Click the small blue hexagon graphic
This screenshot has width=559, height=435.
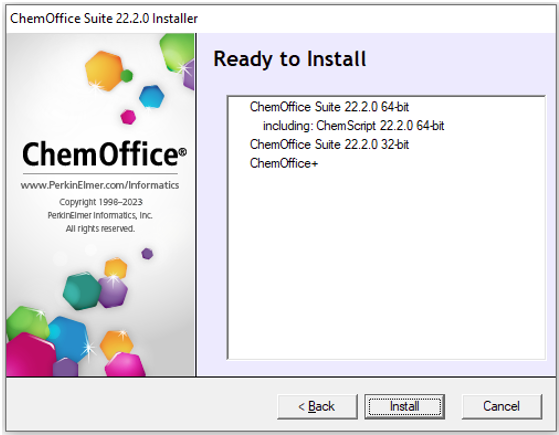(x=152, y=96)
